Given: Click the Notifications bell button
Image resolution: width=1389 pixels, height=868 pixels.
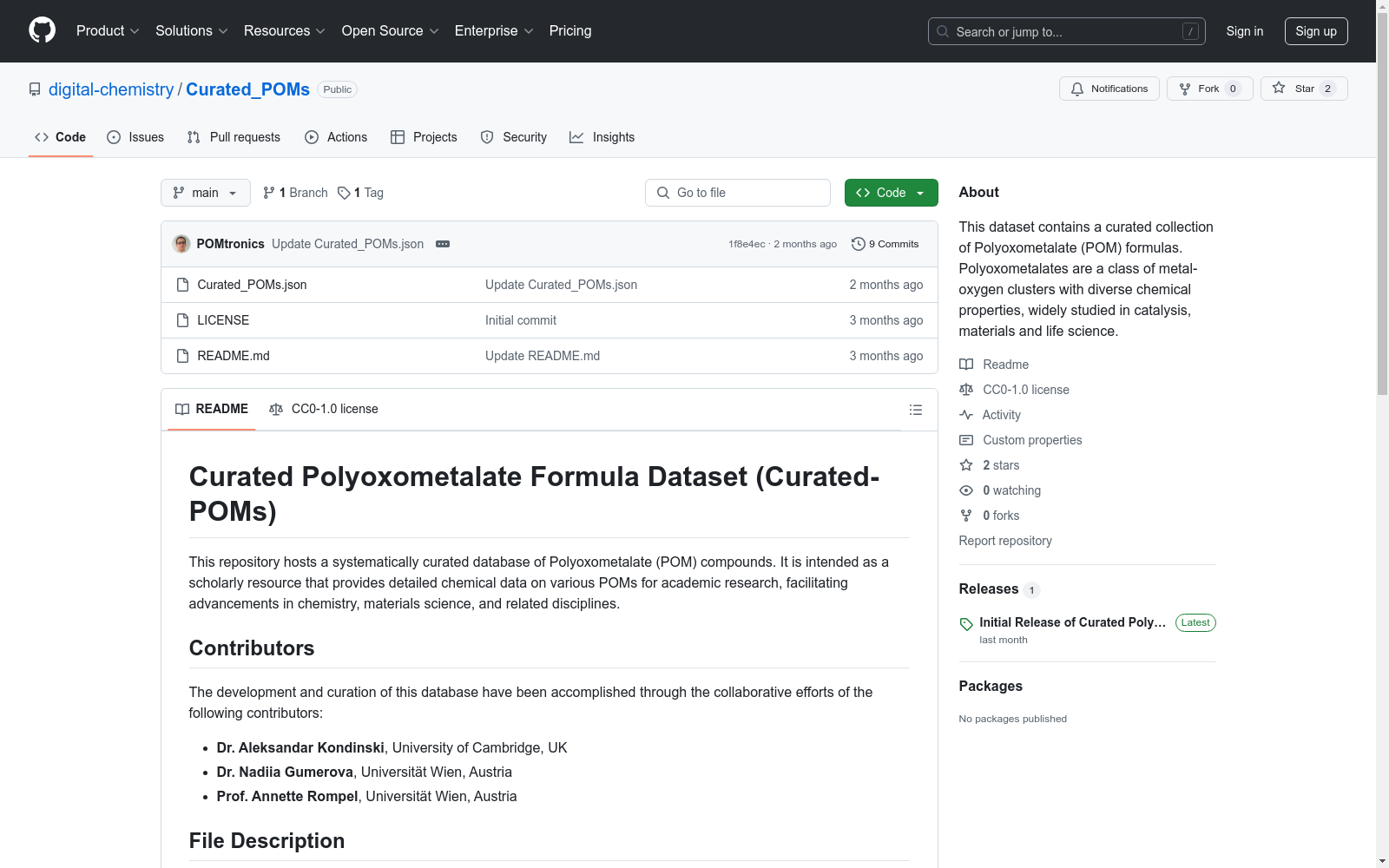Looking at the screenshot, I should (1109, 89).
